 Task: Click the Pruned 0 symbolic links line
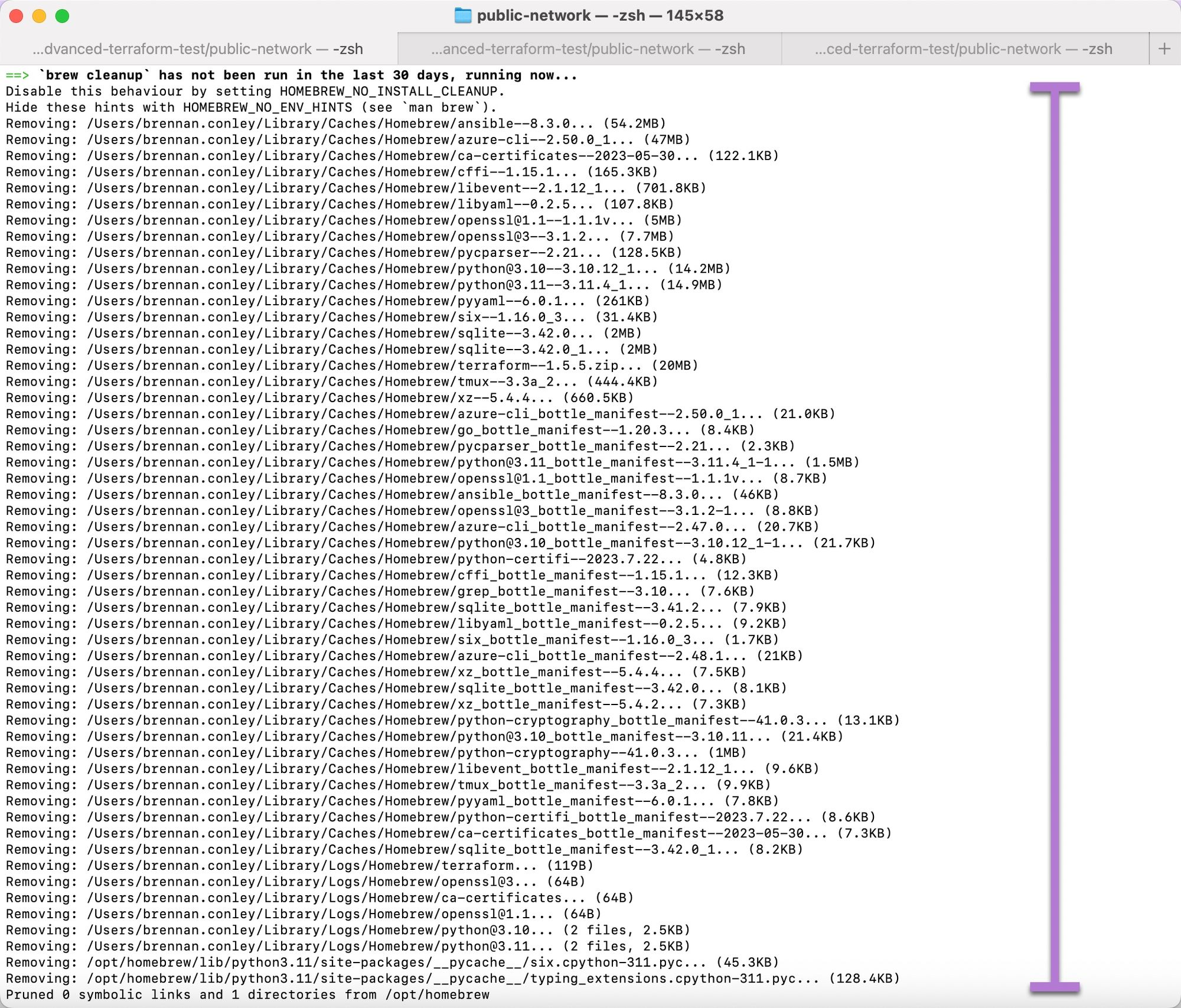click(x=248, y=995)
